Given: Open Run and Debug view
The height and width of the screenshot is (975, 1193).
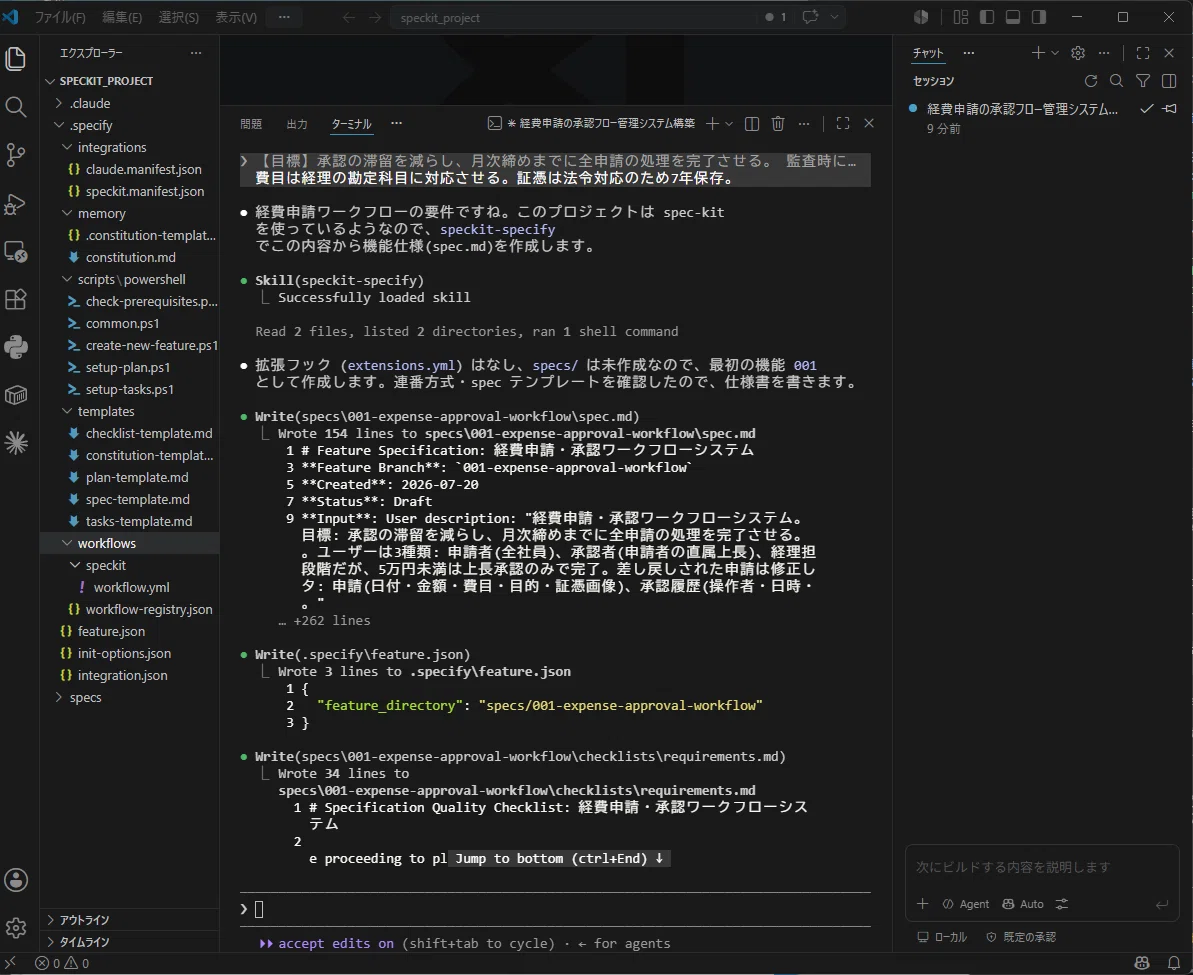Looking at the screenshot, I should point(16,203).
